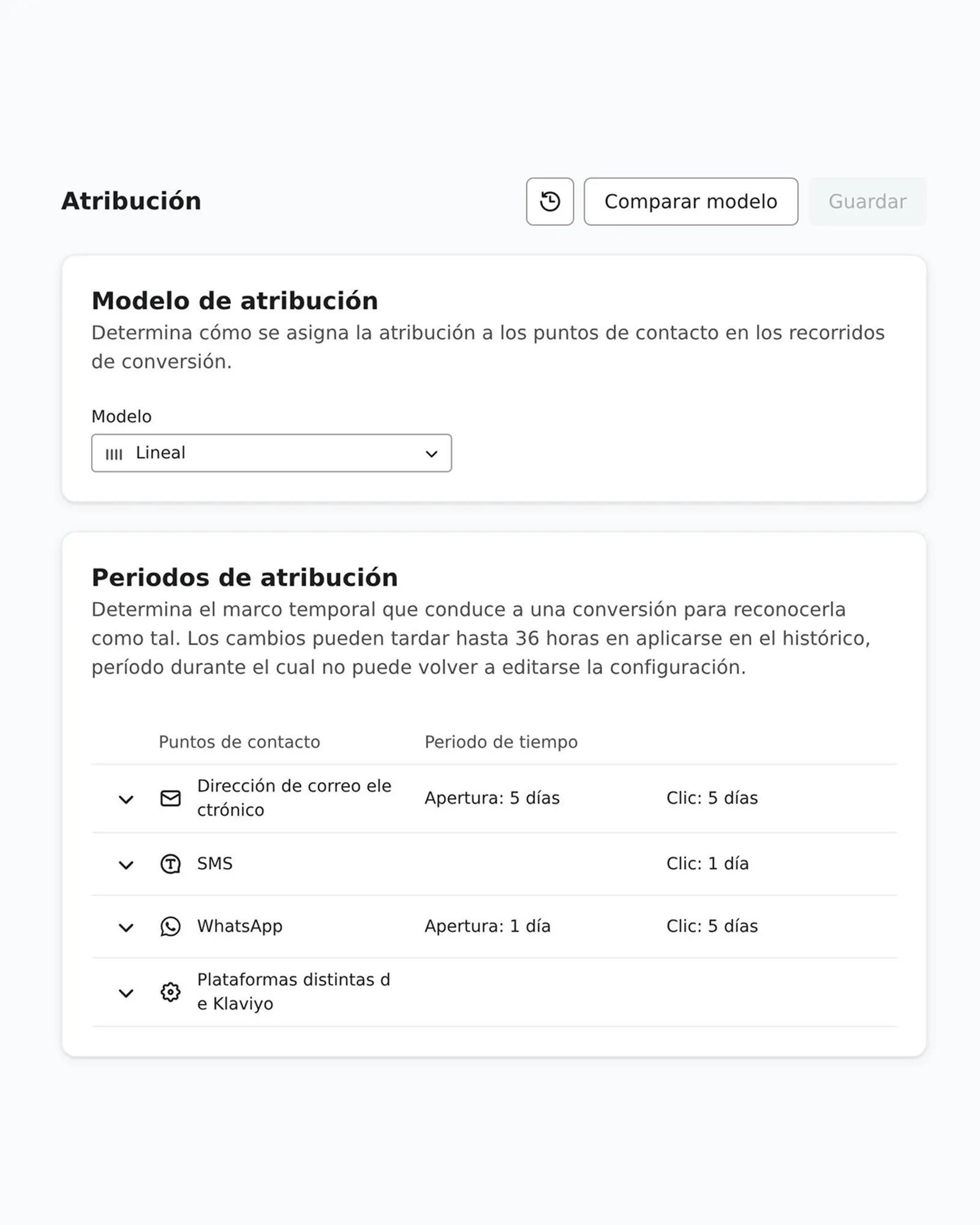Image resolution: width=980 pixels, height=1225 pixels.
Task: Click Apertura: 5 días for email
Action: (x=492, y=797)
